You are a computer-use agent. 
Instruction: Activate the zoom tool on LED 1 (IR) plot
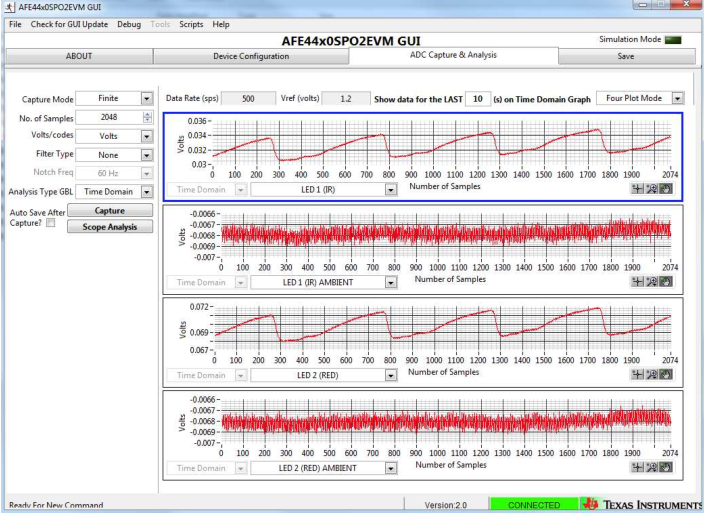[x=652, y=187]
